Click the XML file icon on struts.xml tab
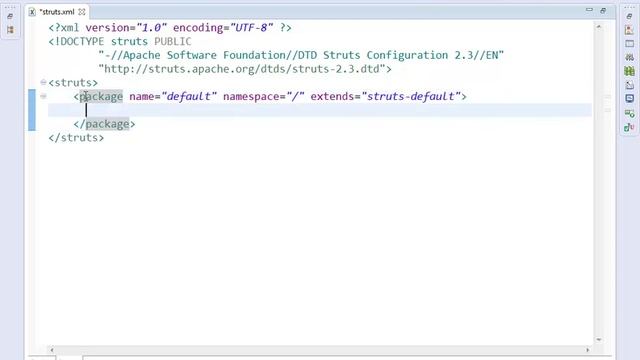Viewport: 640px width, 360px height. (32, 12)
